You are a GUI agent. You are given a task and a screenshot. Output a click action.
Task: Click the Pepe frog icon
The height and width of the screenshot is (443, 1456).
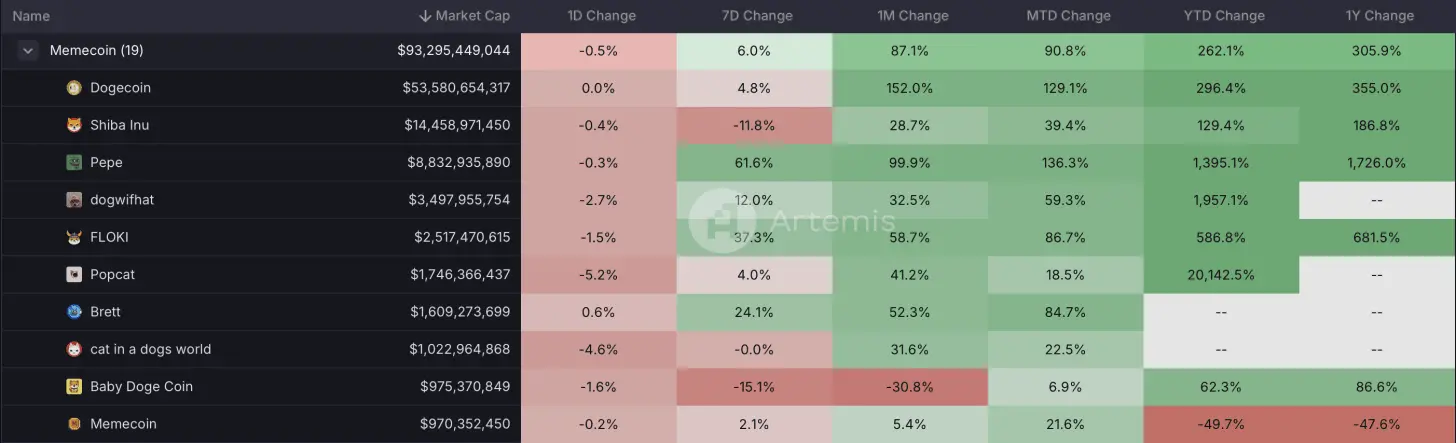(74, 162)
